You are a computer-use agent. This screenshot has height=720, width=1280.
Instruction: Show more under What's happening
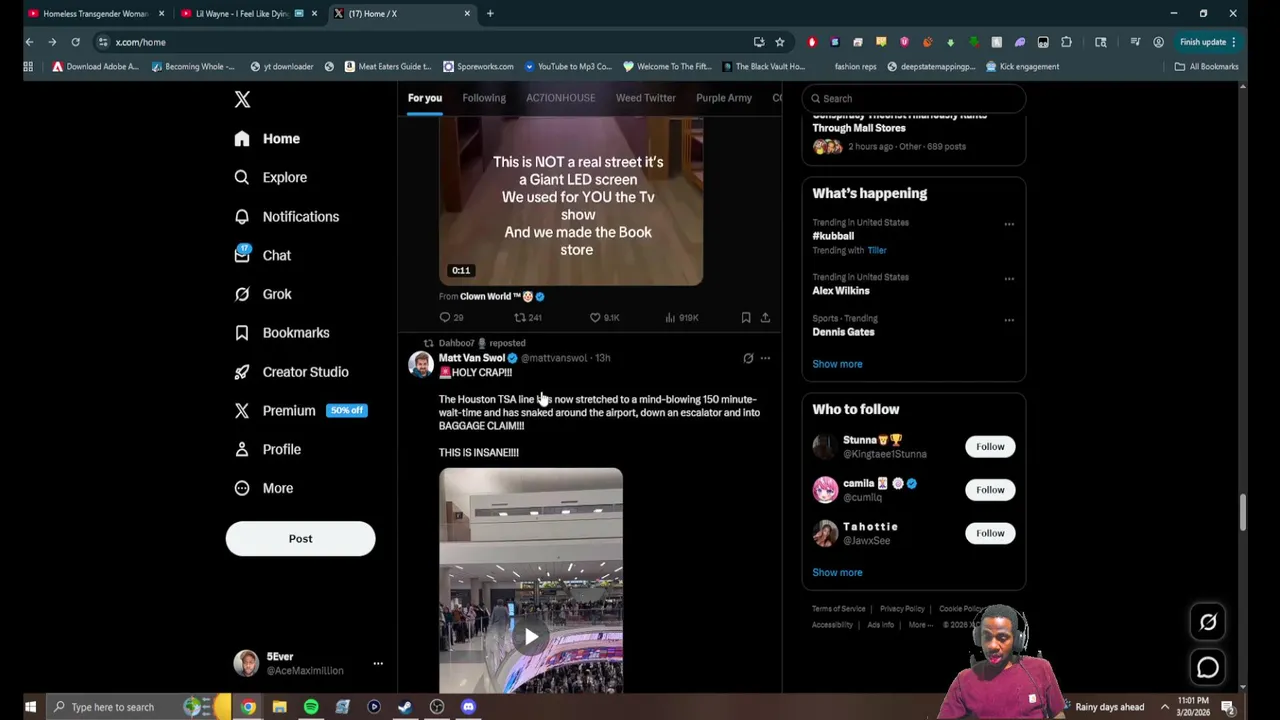click(x=837, y=364)
